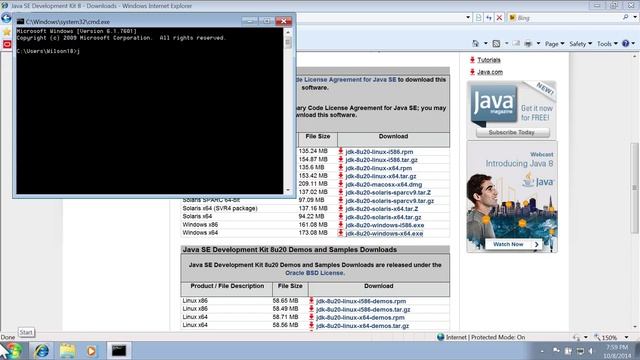Download jdk-8u20-linux-x64-demos.tar.gz

click(362, 326)
